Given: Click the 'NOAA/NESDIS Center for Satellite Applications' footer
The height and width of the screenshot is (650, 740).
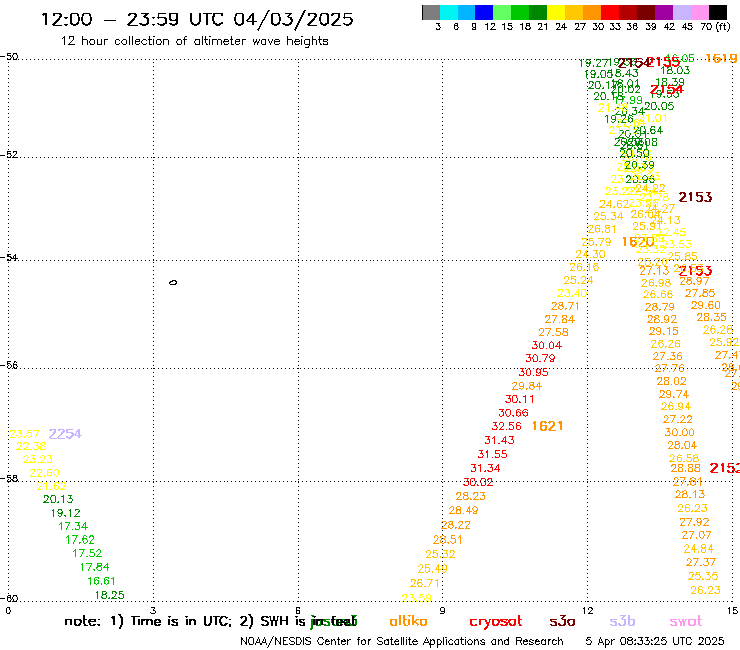Looking at the screenshot, I should (x=402, y=641).
